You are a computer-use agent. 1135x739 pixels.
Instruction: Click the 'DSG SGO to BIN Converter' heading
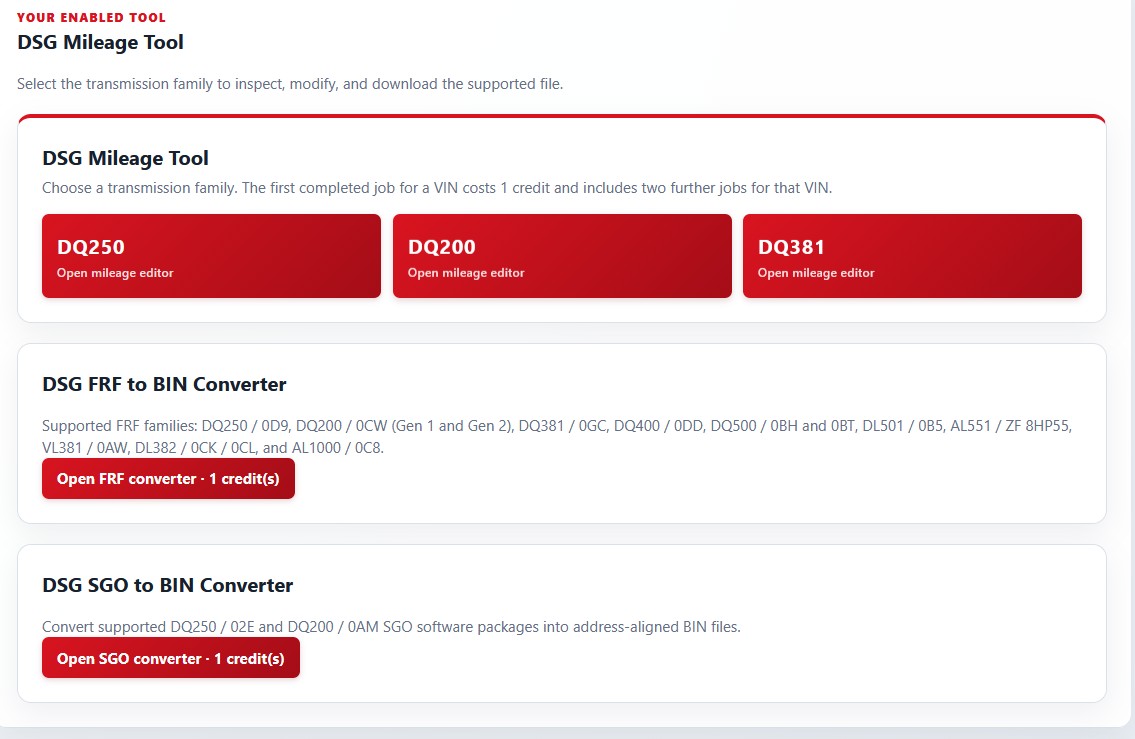(x=167, y=586)
